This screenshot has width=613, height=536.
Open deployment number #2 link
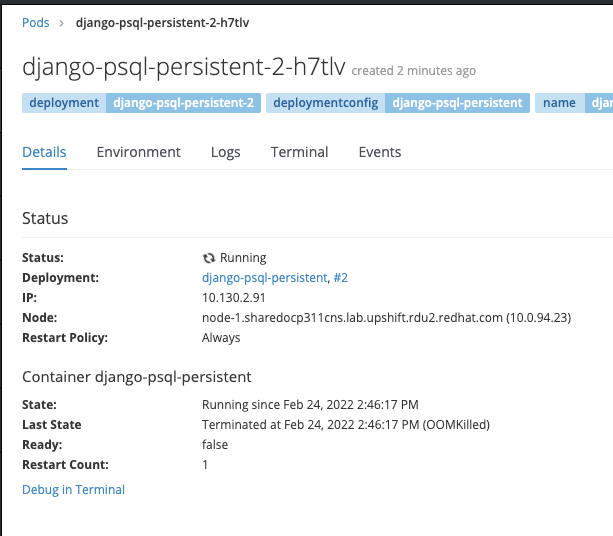(x=341, y=278)
